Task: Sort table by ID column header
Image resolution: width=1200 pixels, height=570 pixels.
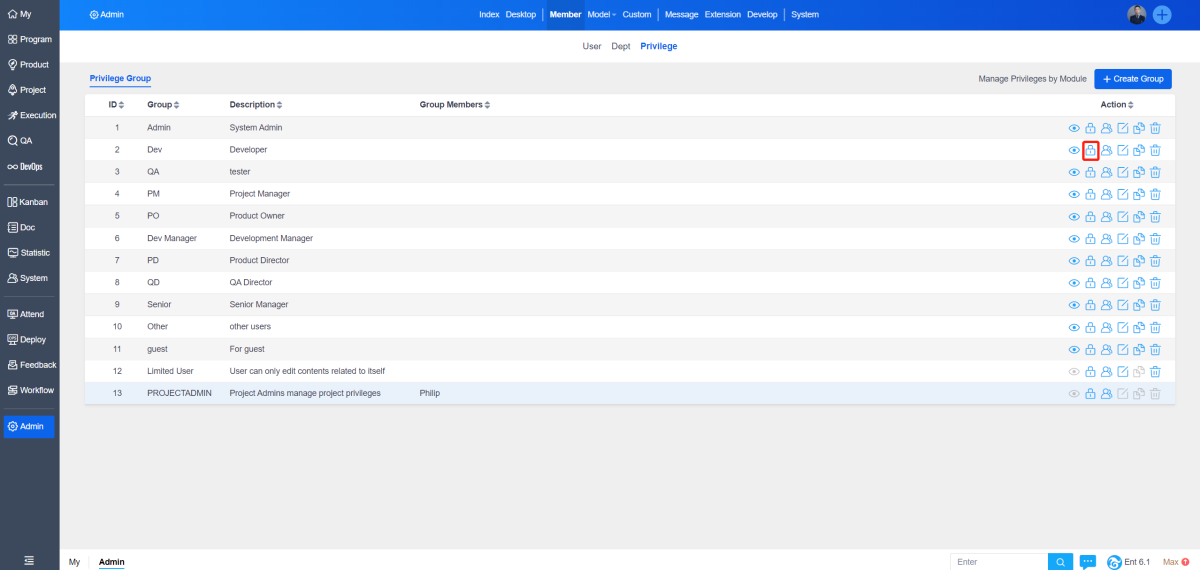Action: [116, 105]
